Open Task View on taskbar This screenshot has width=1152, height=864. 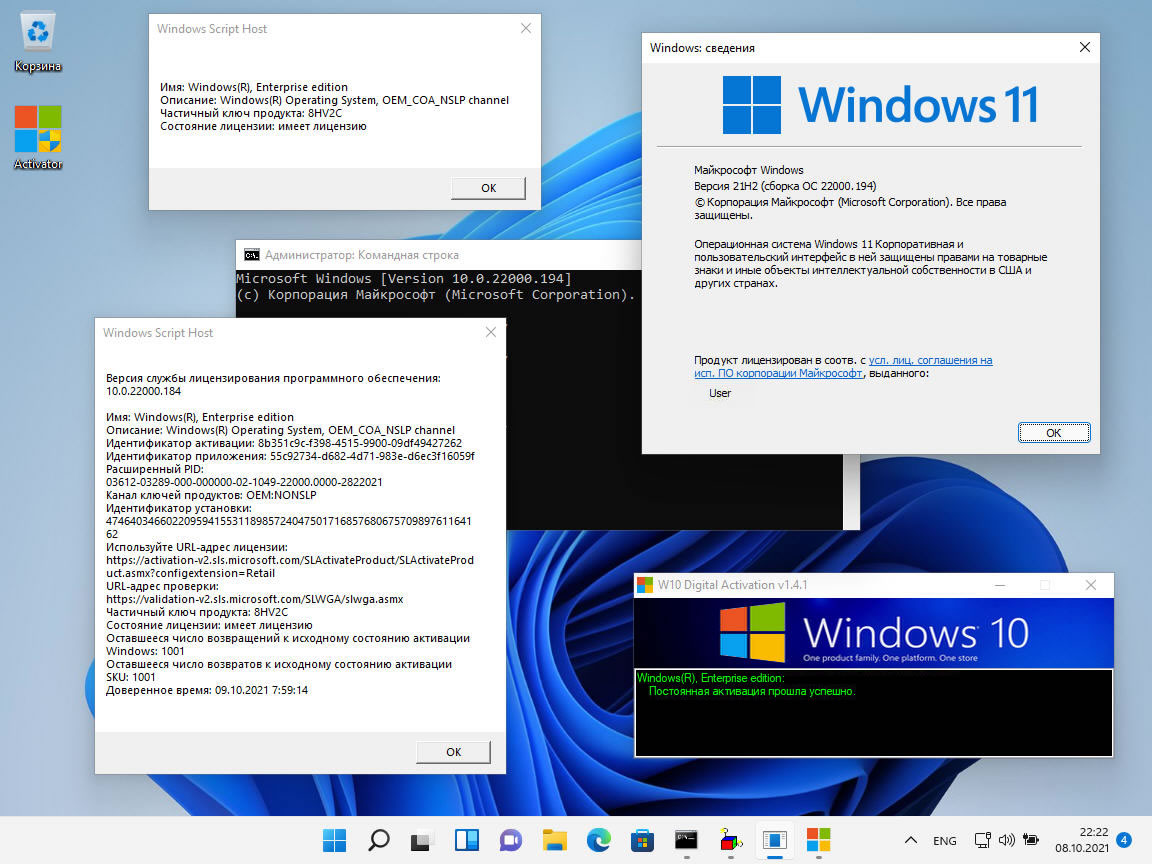(x=422, y=840)
